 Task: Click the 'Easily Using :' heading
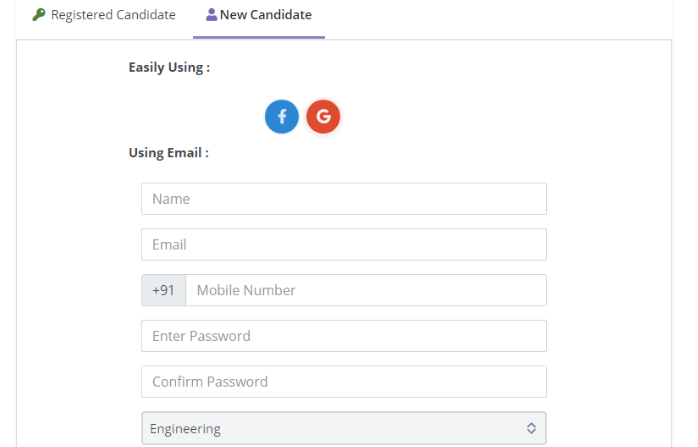[169, 68]
